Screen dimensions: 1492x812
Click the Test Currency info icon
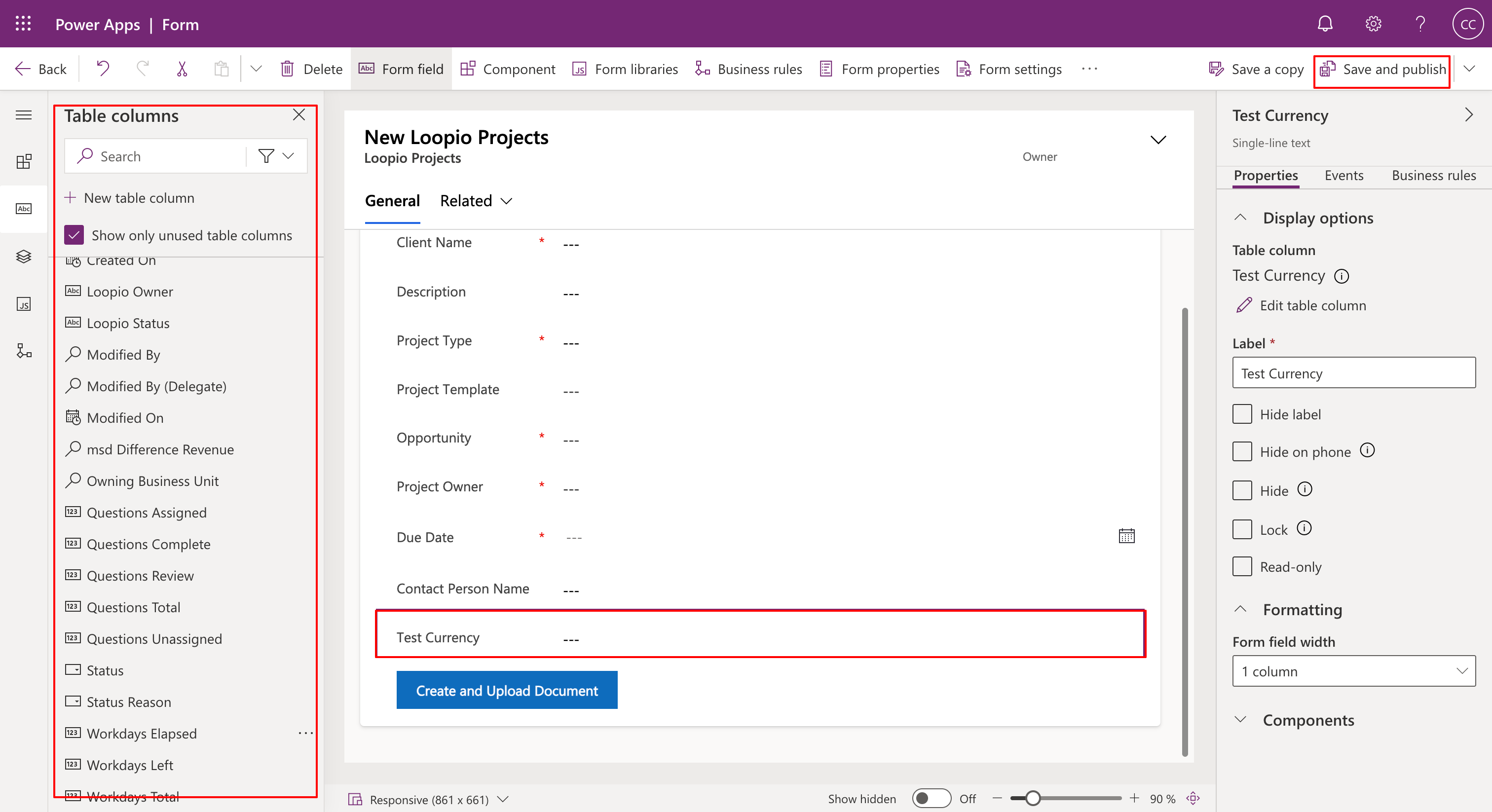coord(1342,276)
